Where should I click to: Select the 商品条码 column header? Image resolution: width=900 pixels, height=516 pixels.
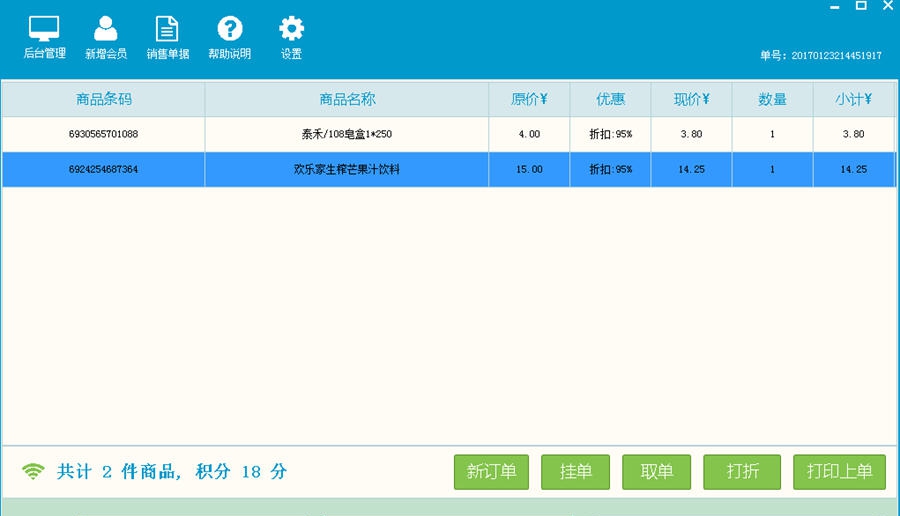click(103, 99)
